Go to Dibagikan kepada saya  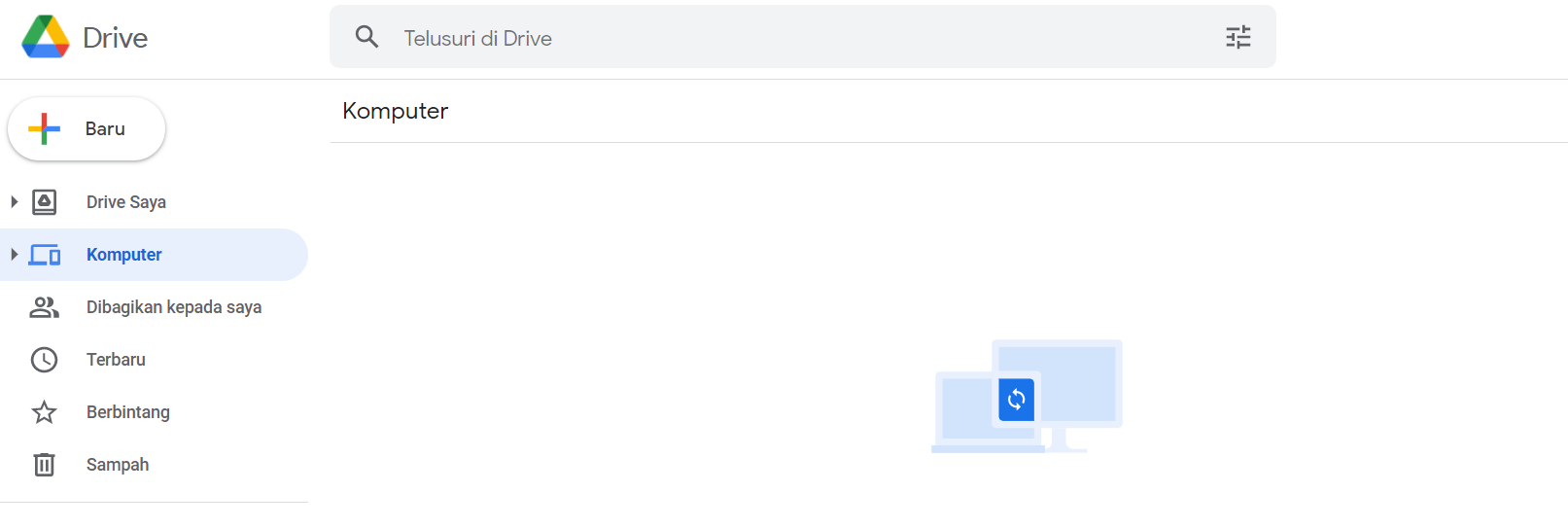174,307
